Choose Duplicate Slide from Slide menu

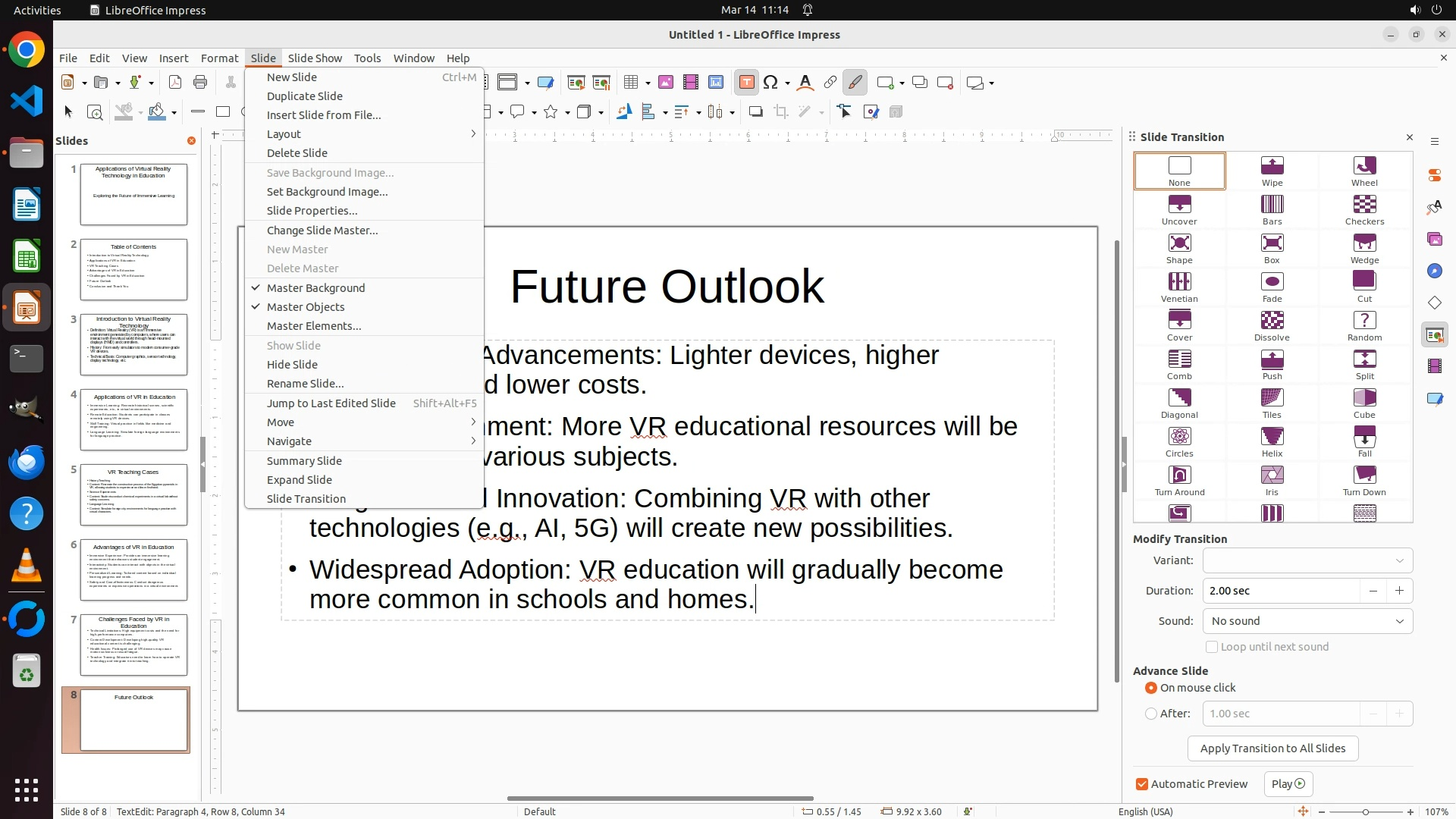(x=304, y=96)
